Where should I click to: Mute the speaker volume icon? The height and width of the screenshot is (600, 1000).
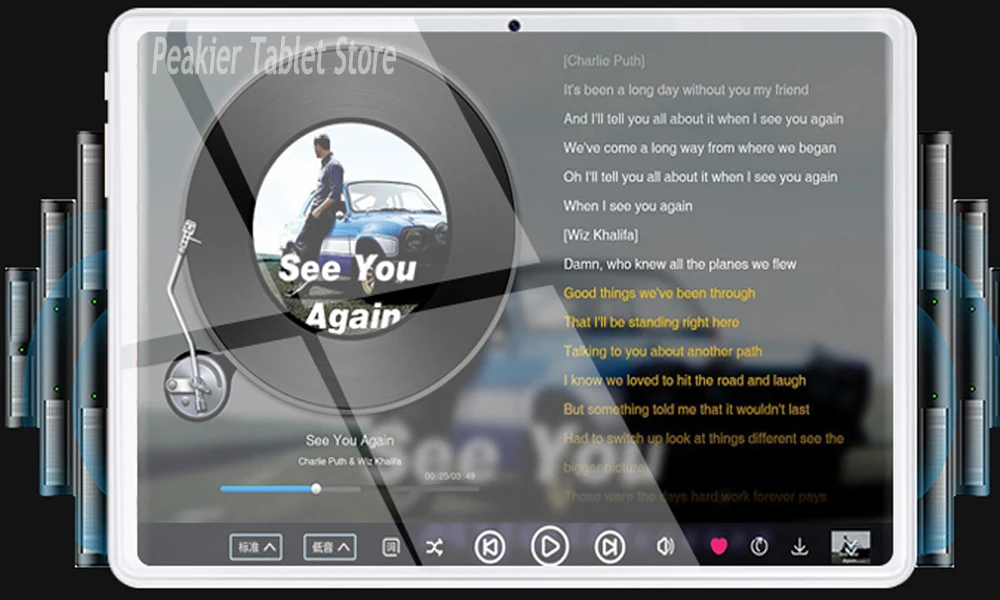[x=665, y=546]
